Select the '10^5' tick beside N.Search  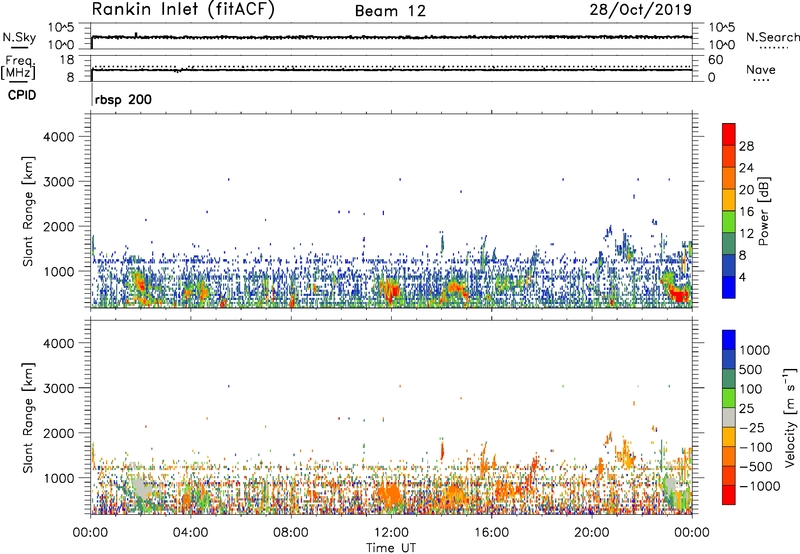(x=721, y=27)
